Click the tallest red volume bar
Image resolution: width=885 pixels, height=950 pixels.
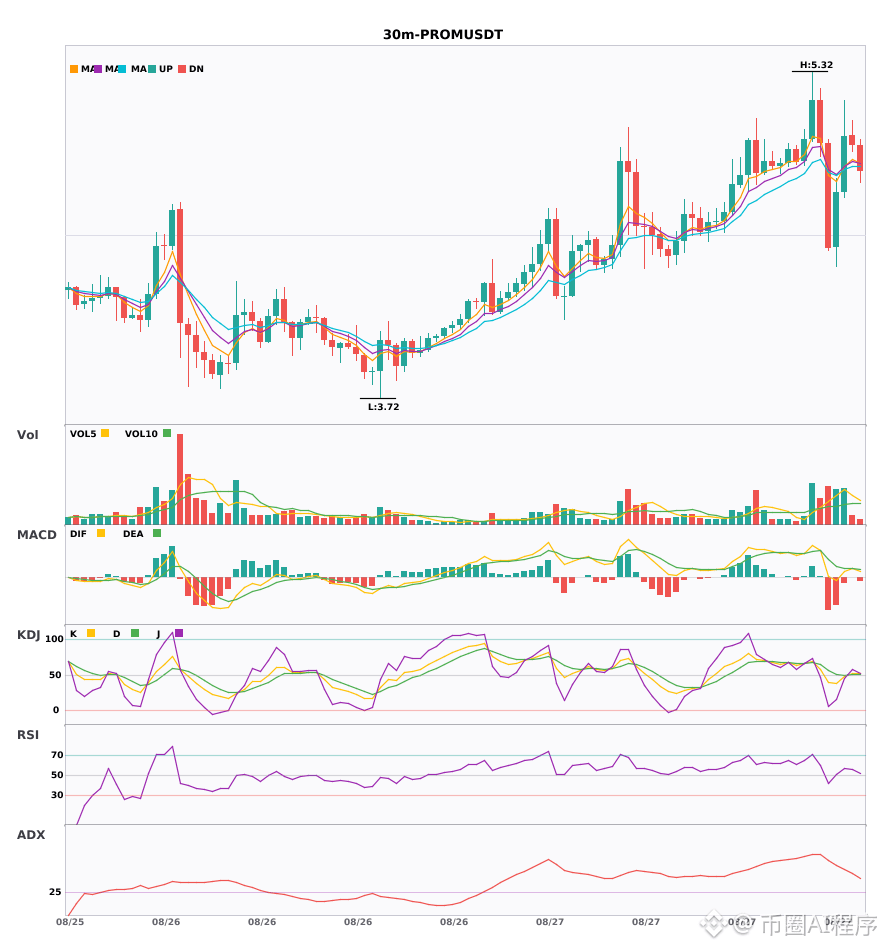(x=180, y=479)
